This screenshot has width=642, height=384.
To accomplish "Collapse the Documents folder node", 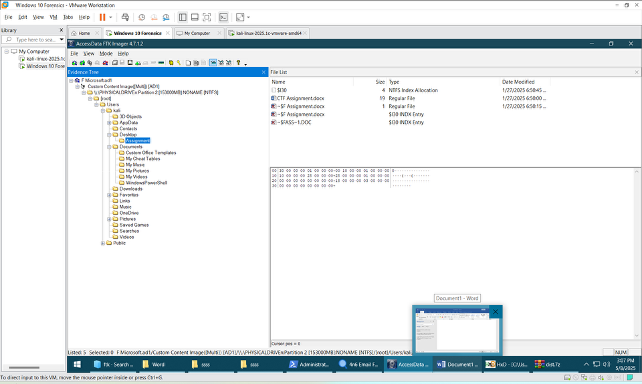I will (109, 147).
